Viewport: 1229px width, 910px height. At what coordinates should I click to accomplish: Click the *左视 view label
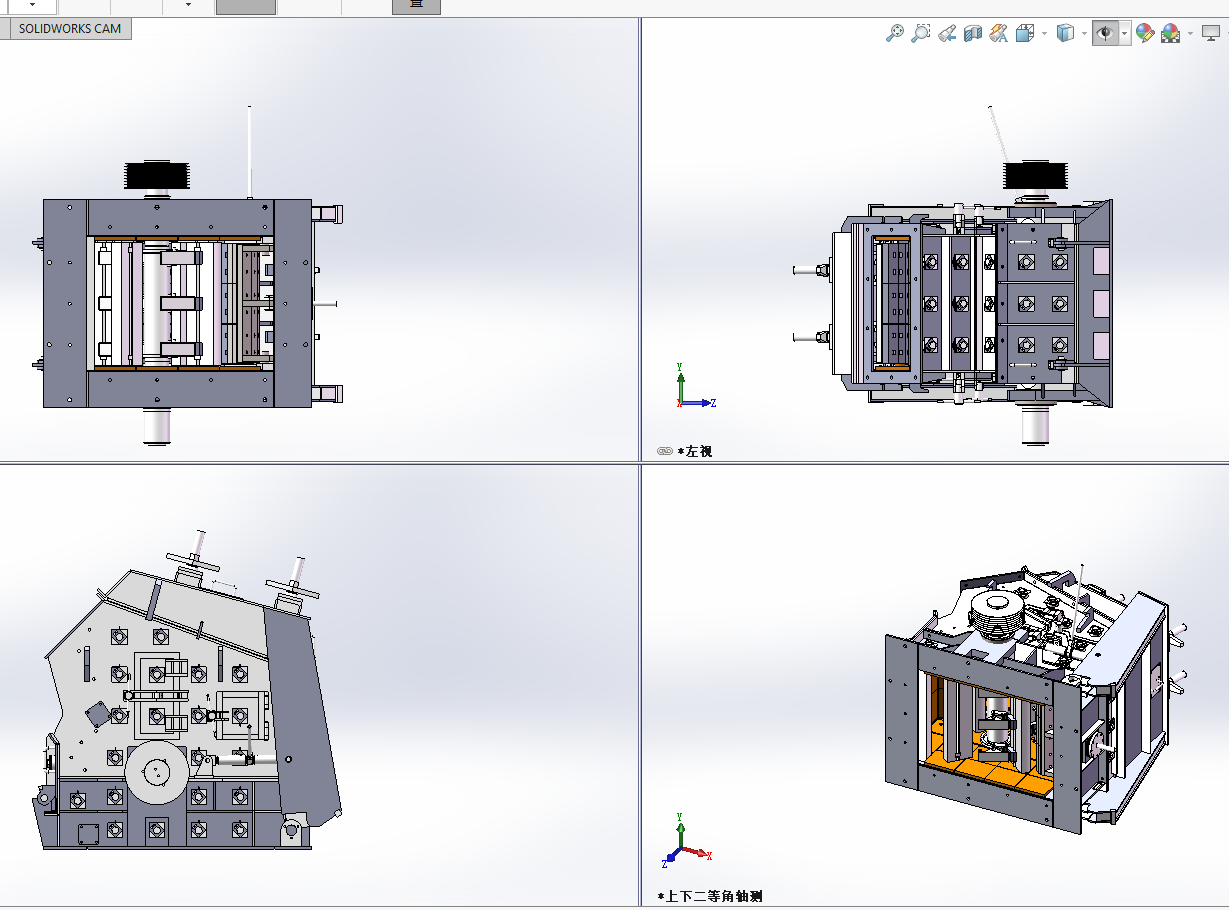click(x=695, y=451)
